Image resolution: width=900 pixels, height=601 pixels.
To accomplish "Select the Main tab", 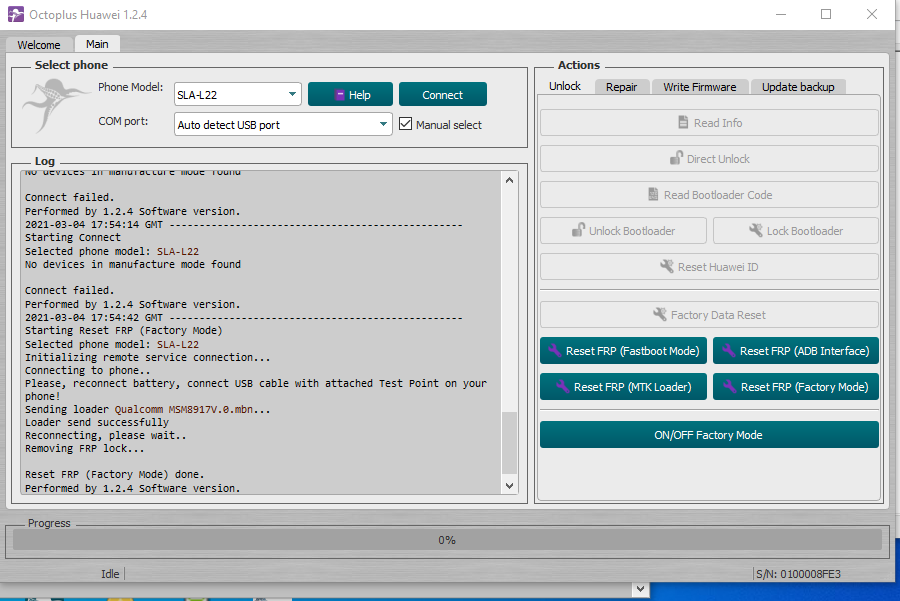I will click(97, 44).
